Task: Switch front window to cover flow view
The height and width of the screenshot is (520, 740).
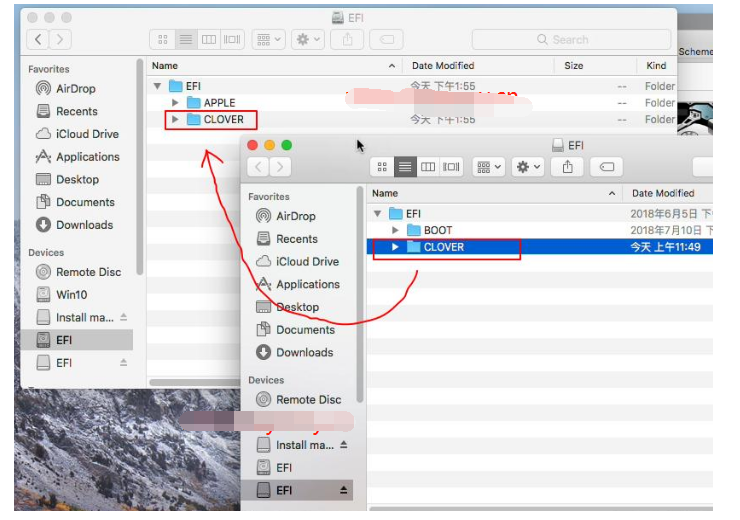Action: (x=451, y=167)
